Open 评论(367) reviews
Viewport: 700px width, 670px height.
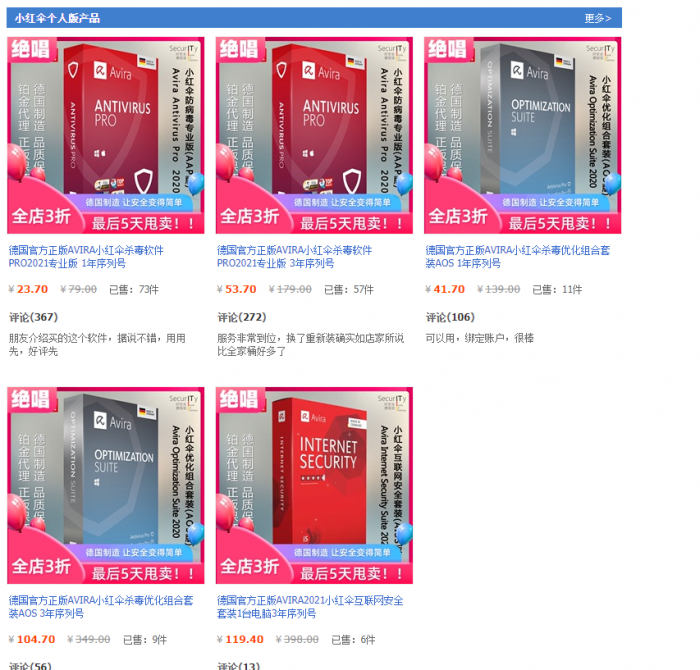click(x=33, y=317)
